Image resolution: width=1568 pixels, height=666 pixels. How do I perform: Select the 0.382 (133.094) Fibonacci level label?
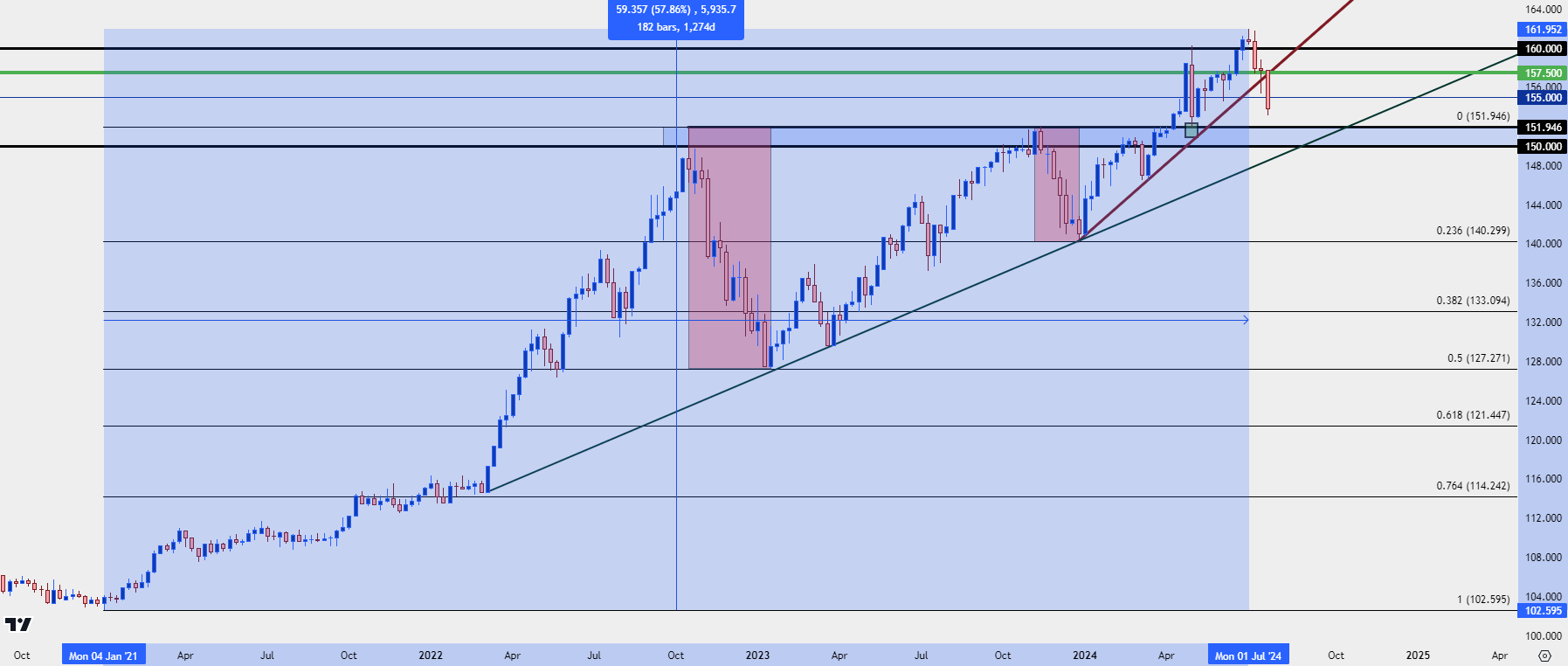point(1473,301)
